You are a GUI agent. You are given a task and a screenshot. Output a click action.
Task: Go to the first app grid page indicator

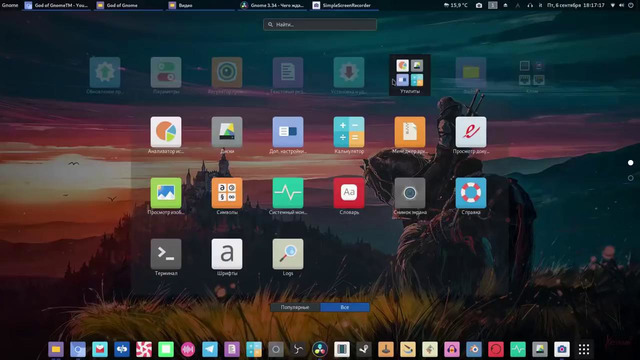[x=631, y=163]
